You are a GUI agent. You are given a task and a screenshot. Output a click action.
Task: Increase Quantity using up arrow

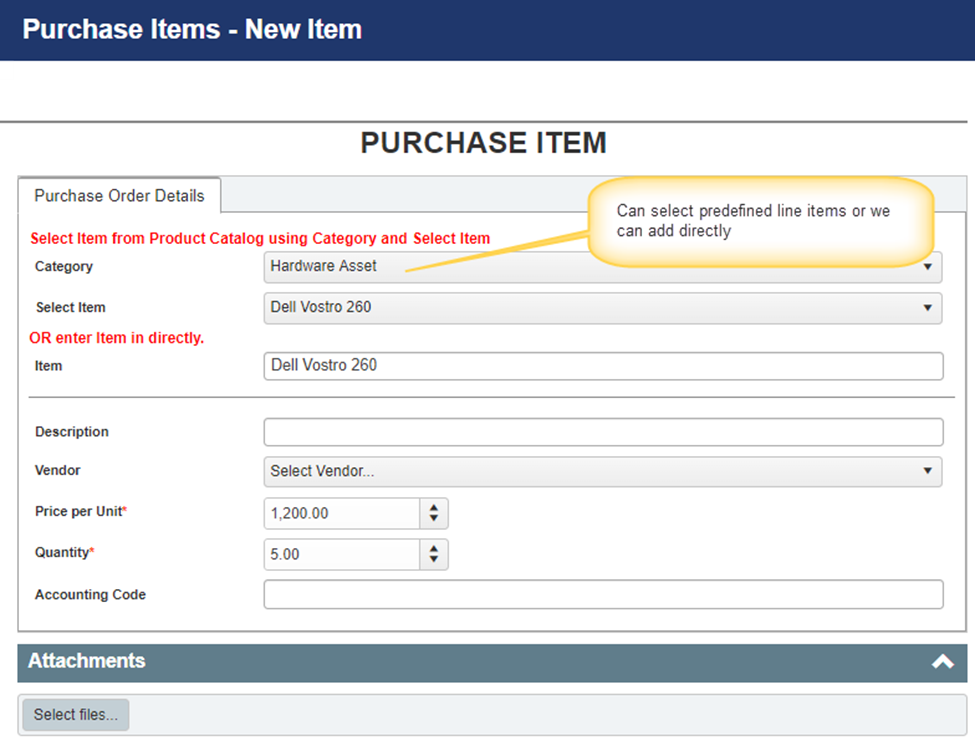tap(433, 549)
